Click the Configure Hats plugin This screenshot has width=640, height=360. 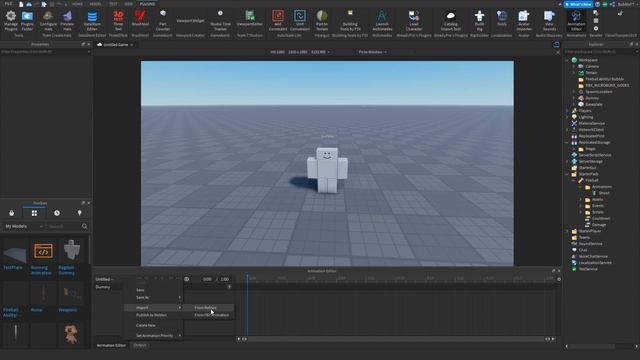(48, 20)
